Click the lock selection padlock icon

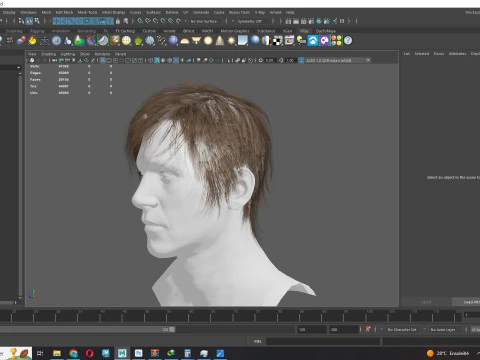pos(118,21)
